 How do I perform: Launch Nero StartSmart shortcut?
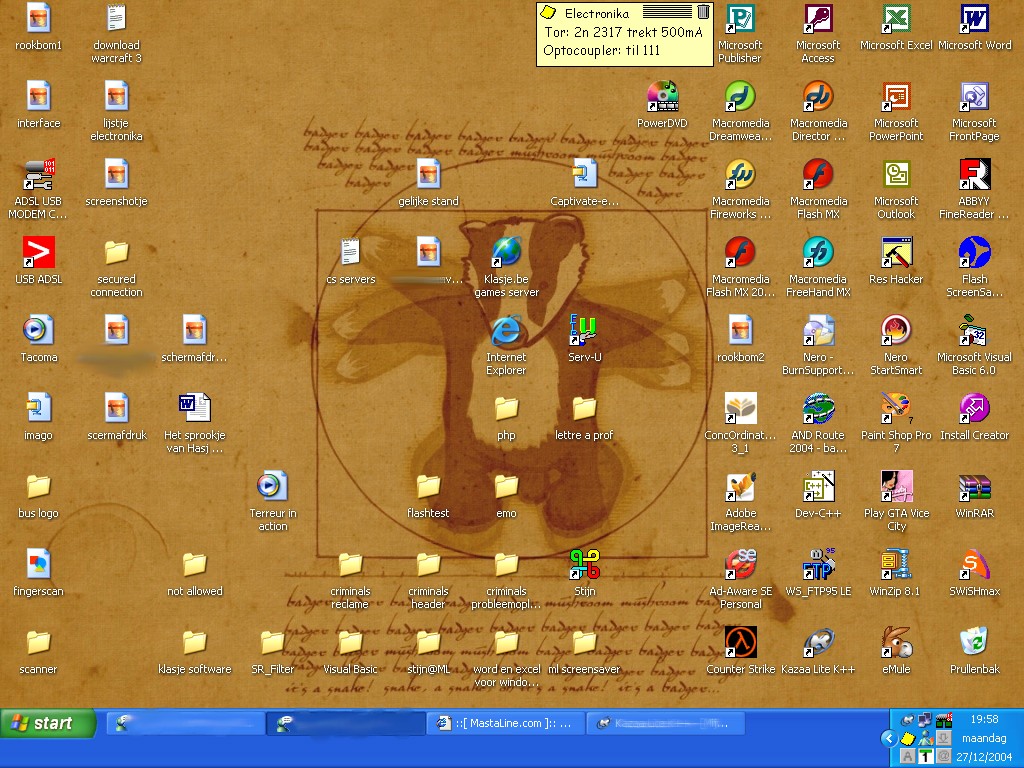(896, 331)
